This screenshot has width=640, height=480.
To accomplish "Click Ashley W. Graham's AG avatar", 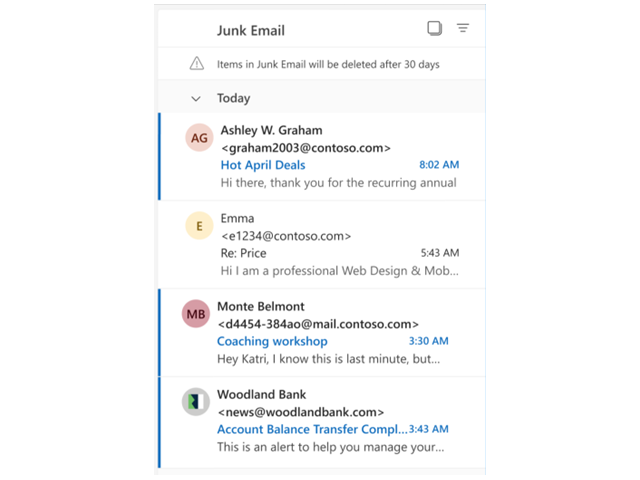I will [200, 138].
